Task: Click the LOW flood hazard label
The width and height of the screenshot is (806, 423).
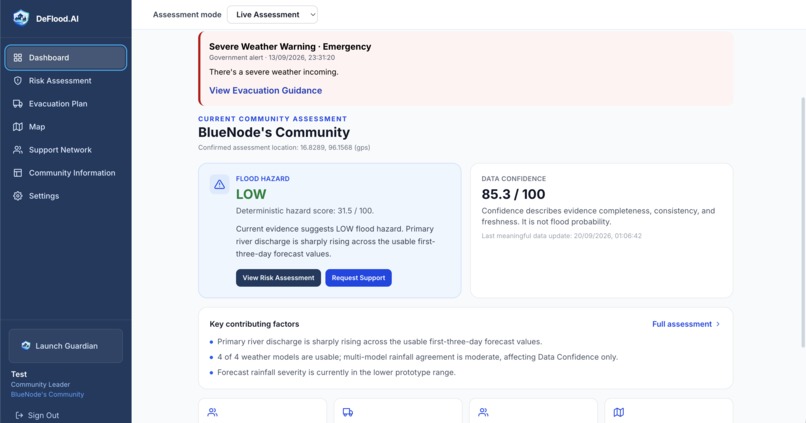Action: (251, 194)
